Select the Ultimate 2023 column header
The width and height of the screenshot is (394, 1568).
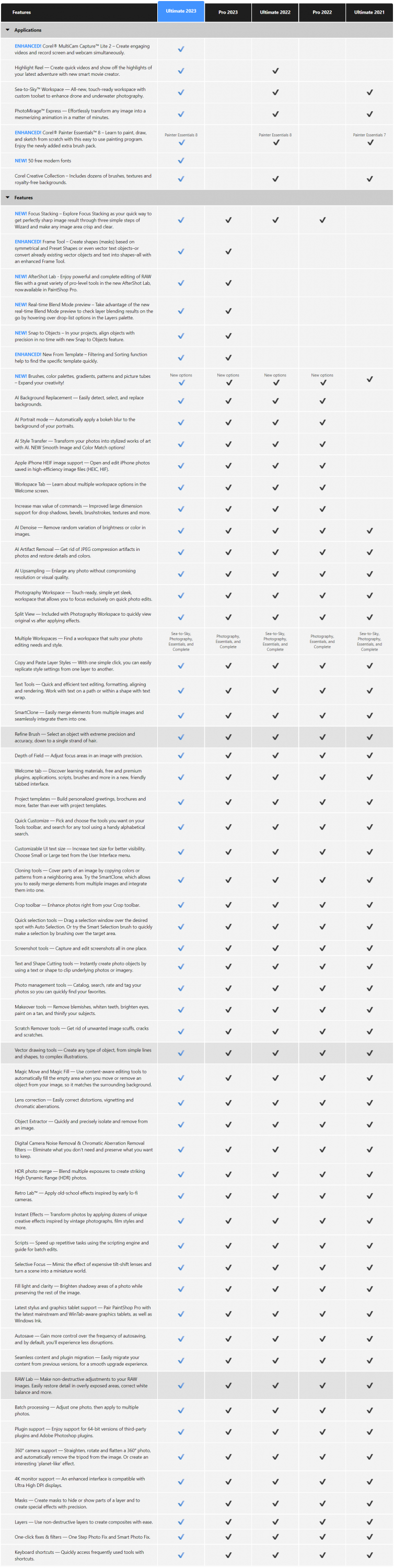[x=181, y=11]
